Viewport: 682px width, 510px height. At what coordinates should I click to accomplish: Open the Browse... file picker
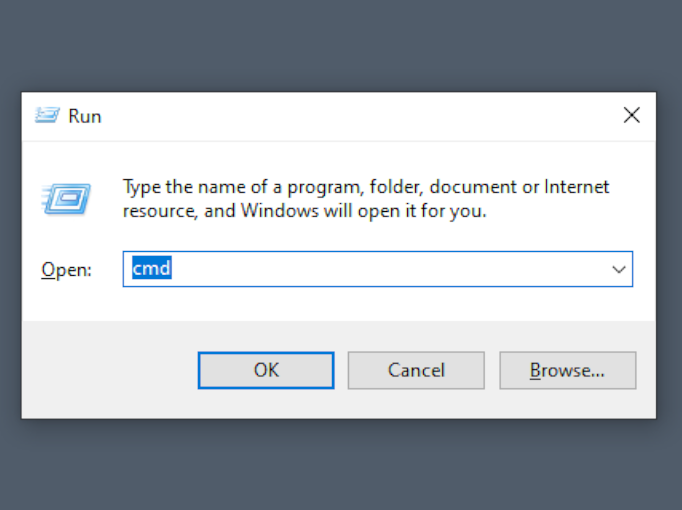click(567, 370)
